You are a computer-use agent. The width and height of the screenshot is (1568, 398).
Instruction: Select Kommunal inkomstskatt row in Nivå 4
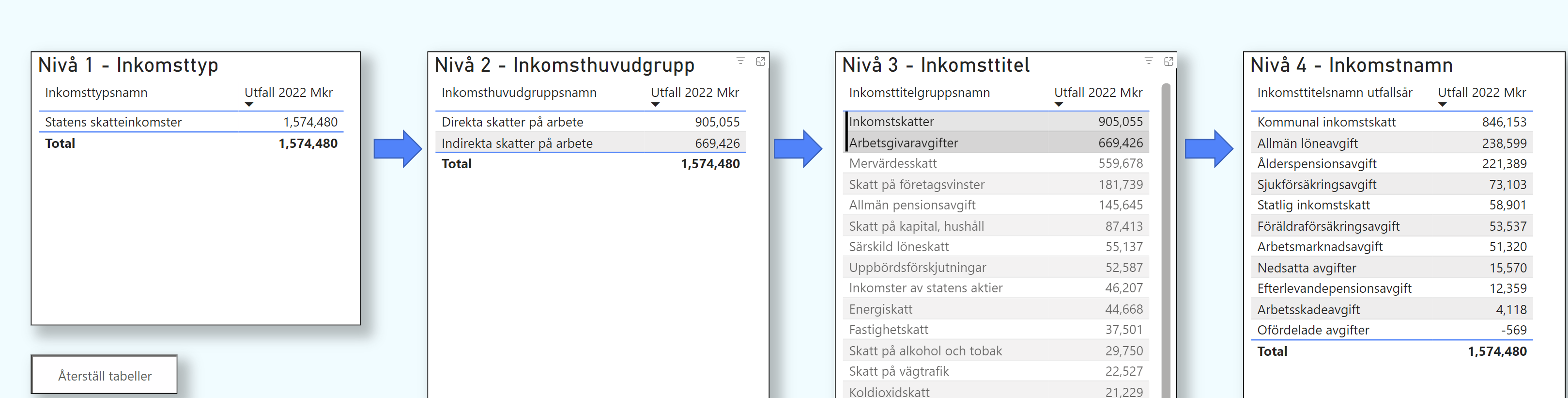point(1326,122)
